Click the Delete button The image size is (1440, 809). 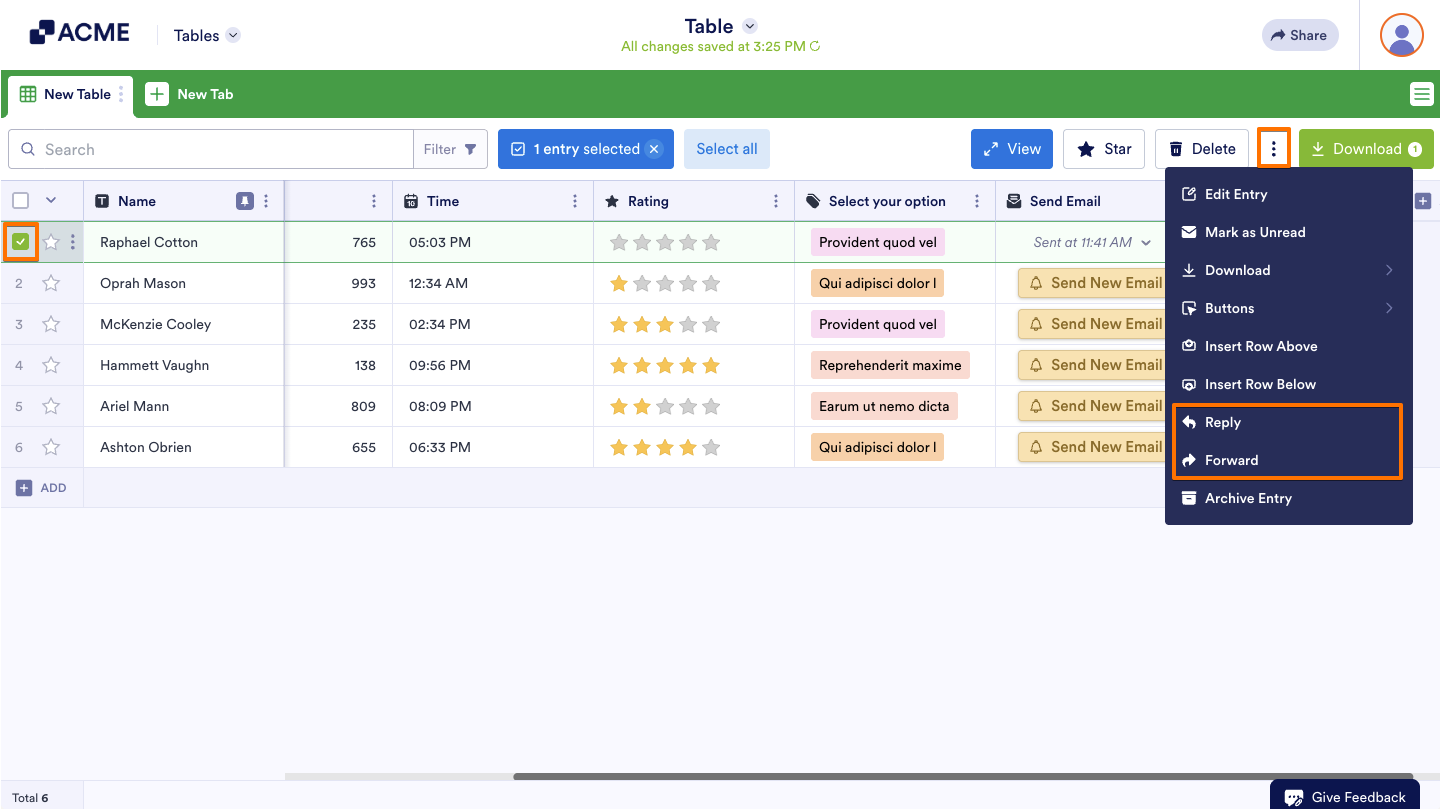point(1202,149)
